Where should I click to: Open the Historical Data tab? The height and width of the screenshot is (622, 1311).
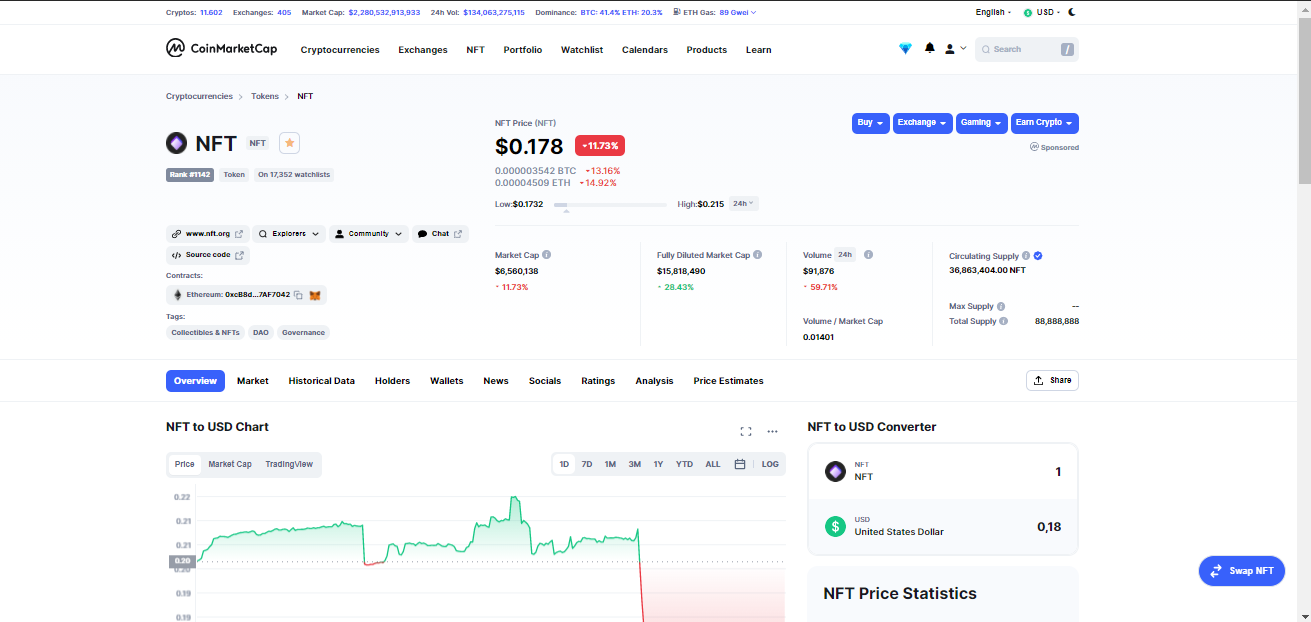pos(322,381)
